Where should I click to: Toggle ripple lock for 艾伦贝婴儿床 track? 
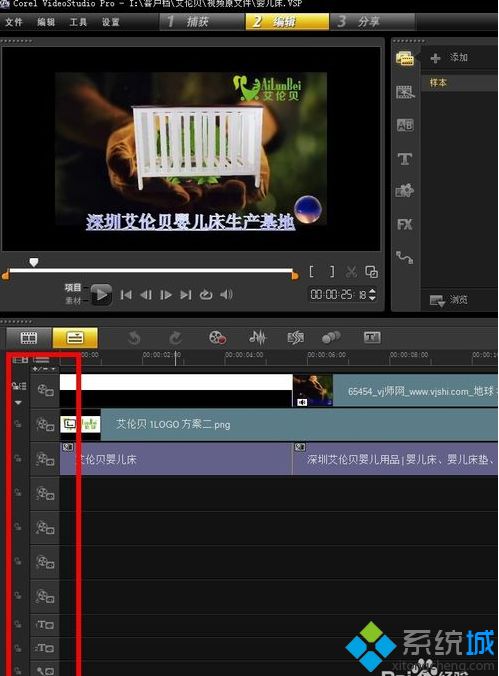click(18, 458)
